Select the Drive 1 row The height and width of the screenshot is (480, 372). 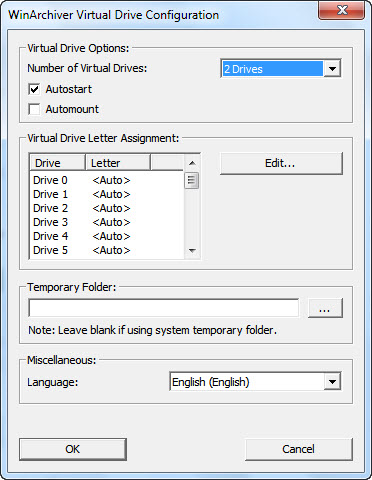pyautogui.click(x=107, y=194)
